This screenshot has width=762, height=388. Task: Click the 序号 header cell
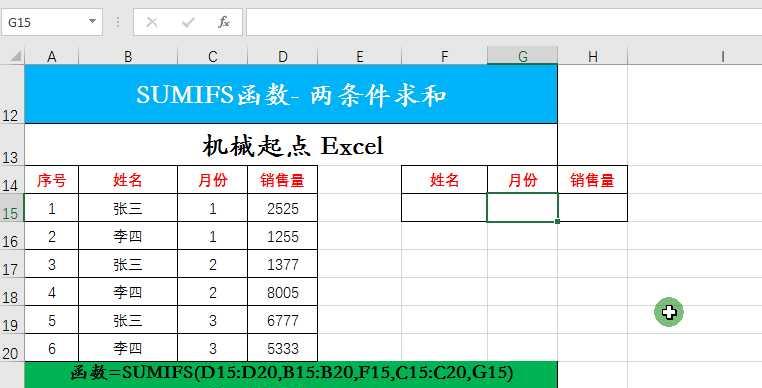(x=51, y=179)
